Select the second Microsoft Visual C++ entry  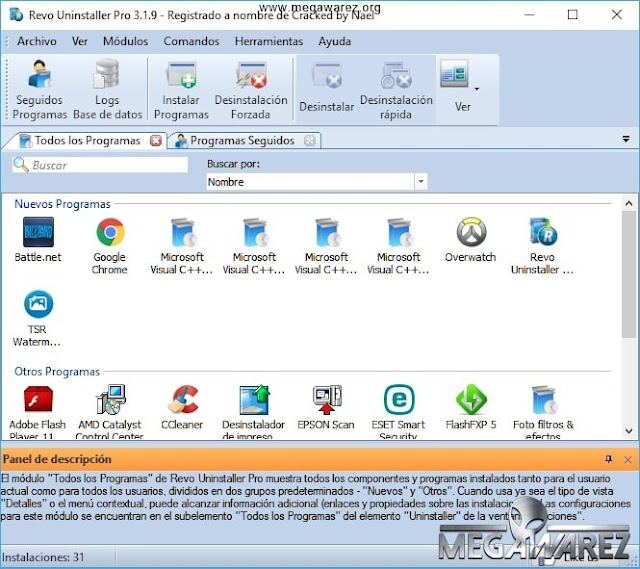[254, 245]
